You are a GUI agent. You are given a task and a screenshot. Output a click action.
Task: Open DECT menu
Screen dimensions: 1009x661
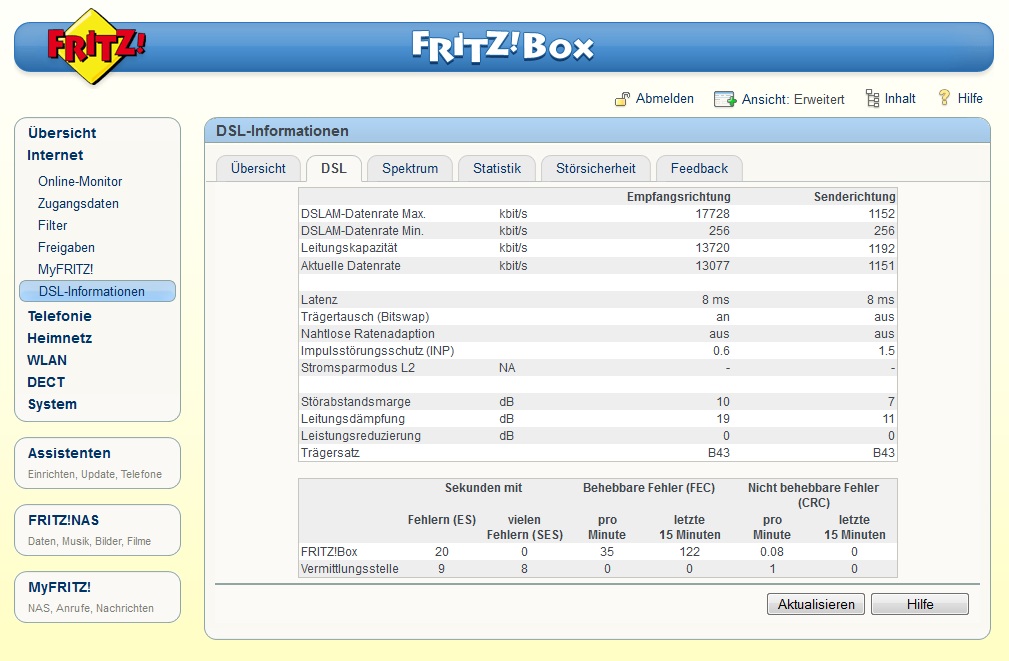[x=46, y=382]
